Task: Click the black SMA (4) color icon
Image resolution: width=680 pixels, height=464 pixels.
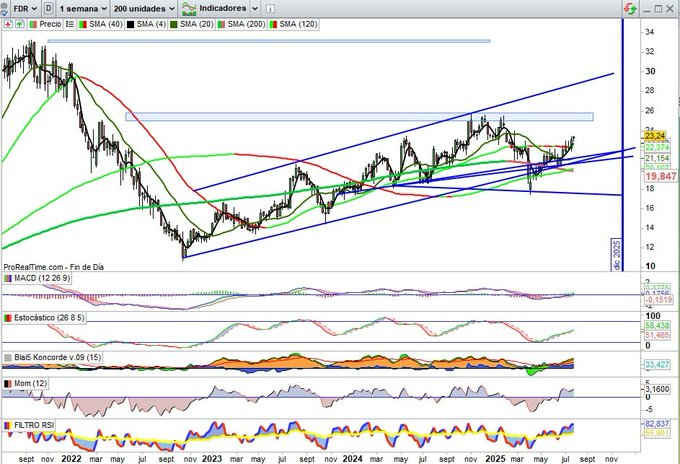Action: click(x=130, y=24)
